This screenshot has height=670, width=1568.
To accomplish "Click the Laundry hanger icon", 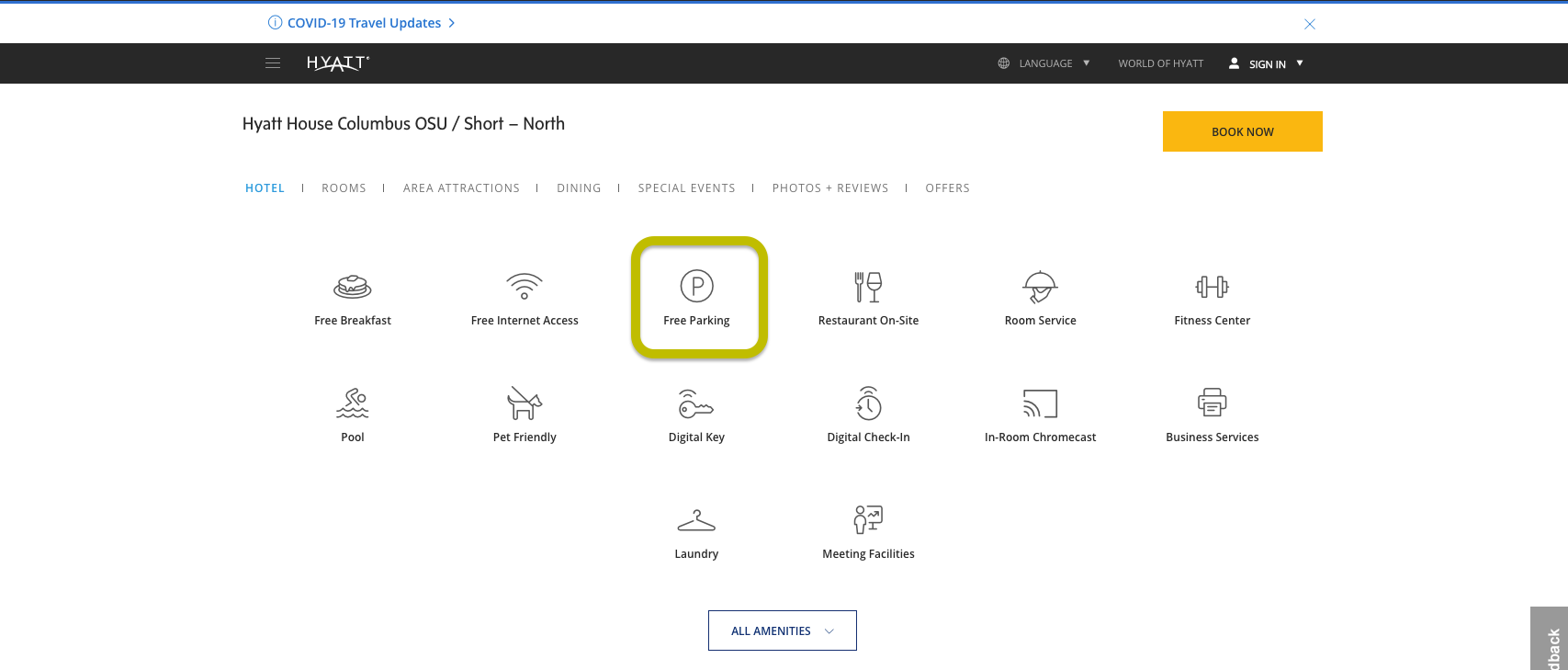I will pos(696,520).
